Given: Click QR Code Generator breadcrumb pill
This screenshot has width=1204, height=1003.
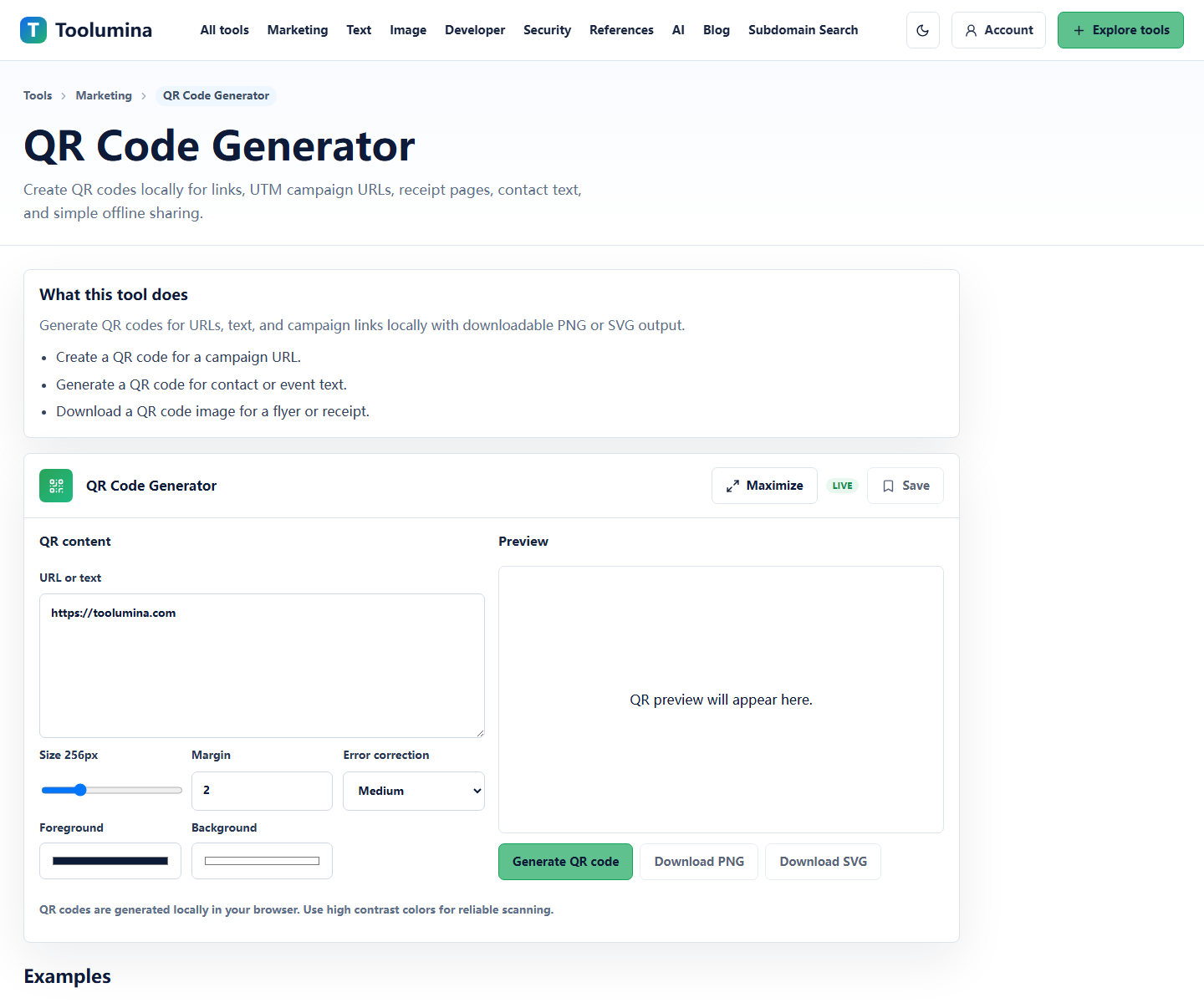Looking at the screenshot, I should tap(216, 95).
